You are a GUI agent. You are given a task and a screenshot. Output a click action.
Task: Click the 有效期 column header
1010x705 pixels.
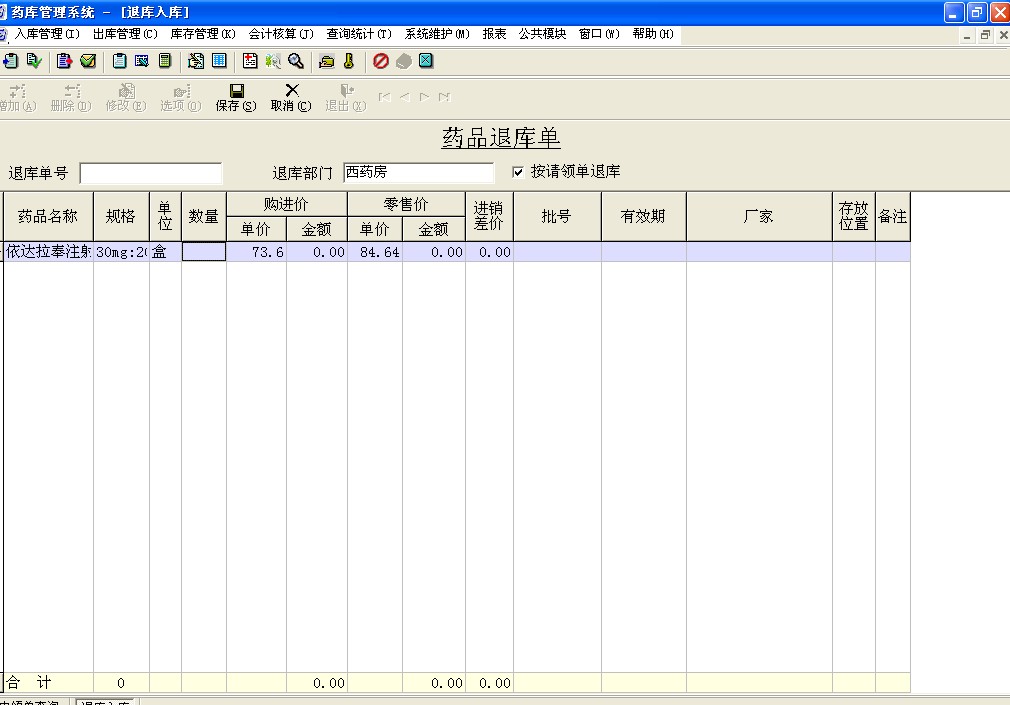click(x=643, y=217)
